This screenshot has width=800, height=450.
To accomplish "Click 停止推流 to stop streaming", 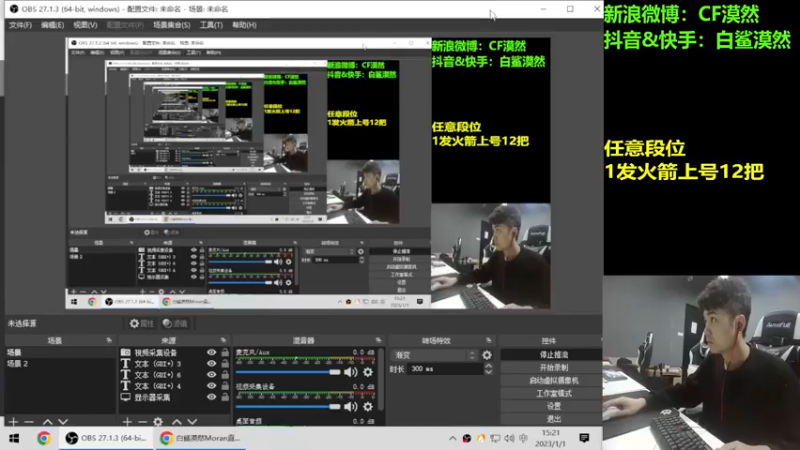I will tap(553, 355).
